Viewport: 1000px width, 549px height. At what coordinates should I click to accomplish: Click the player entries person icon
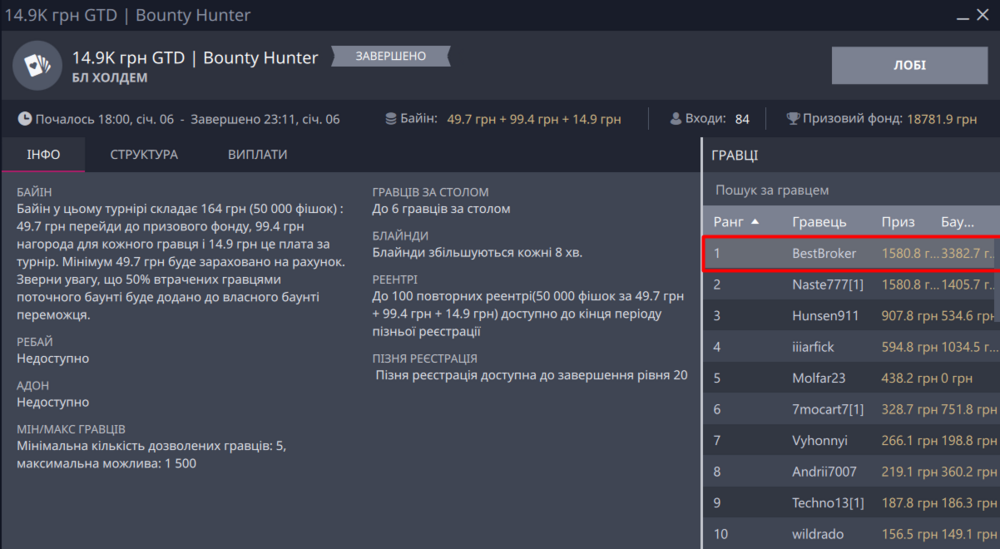pyautogui.click(x=675, y=119)
